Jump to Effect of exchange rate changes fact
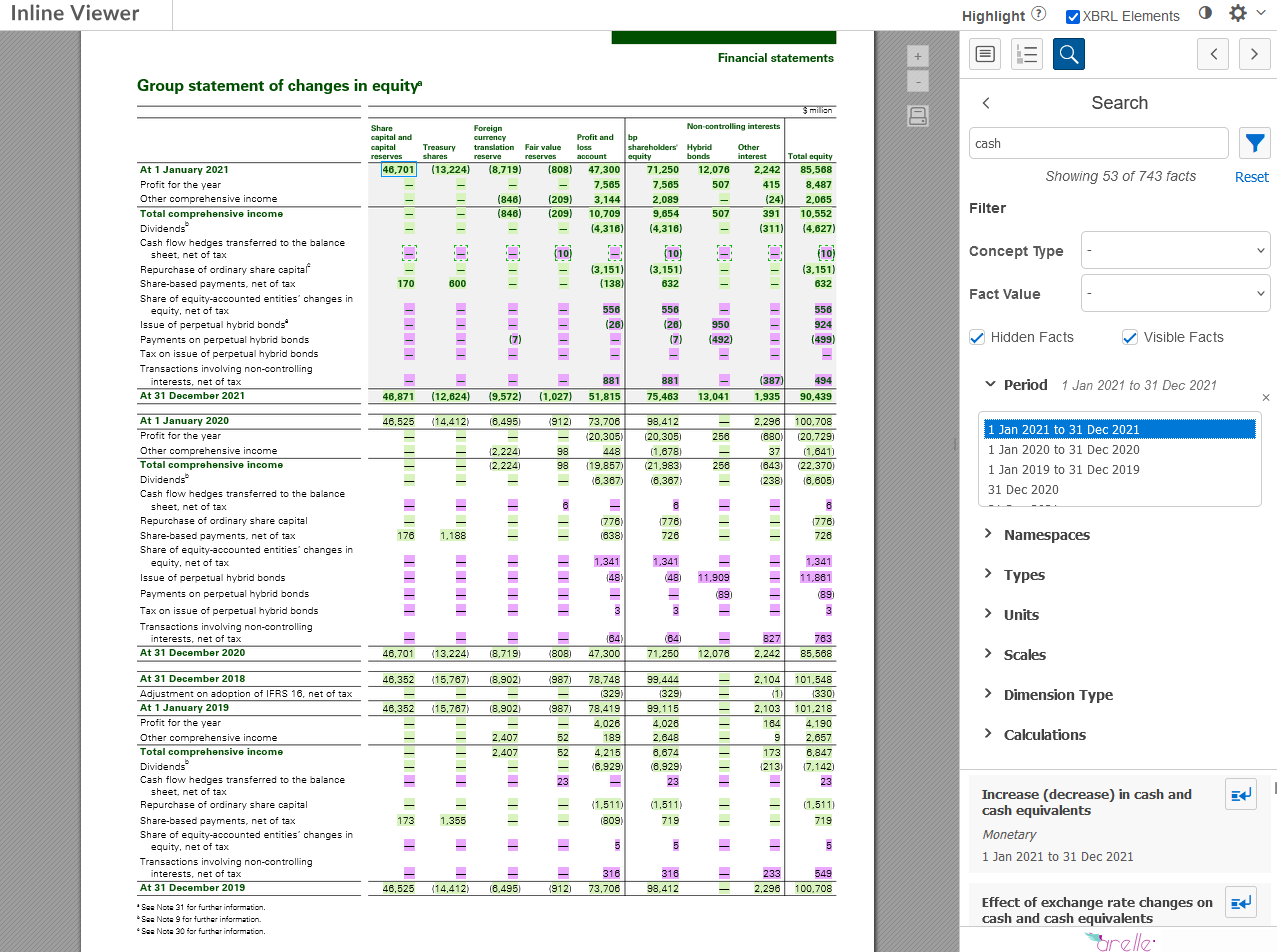The height and width of the screenshot is (952, 1277). (1241, 903)
